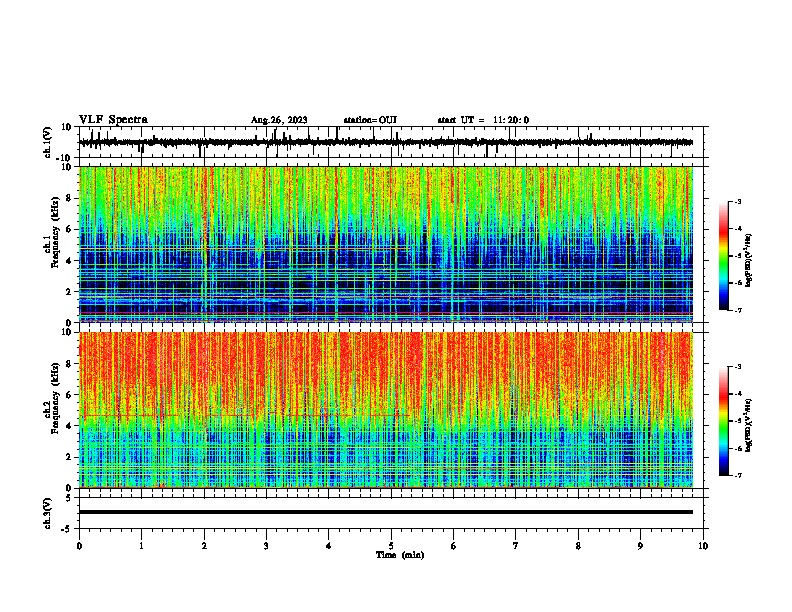The image size is (792, 612).
Task: Click time axis tick label 4
Action: [328, 546]
